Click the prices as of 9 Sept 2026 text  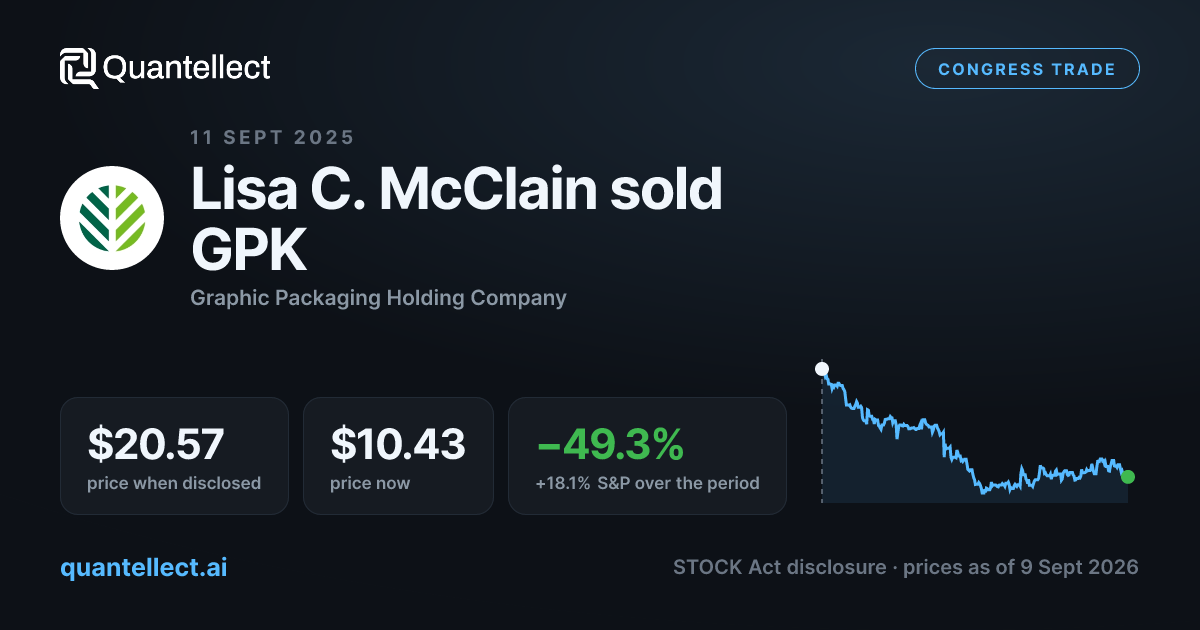[1021, 567]
